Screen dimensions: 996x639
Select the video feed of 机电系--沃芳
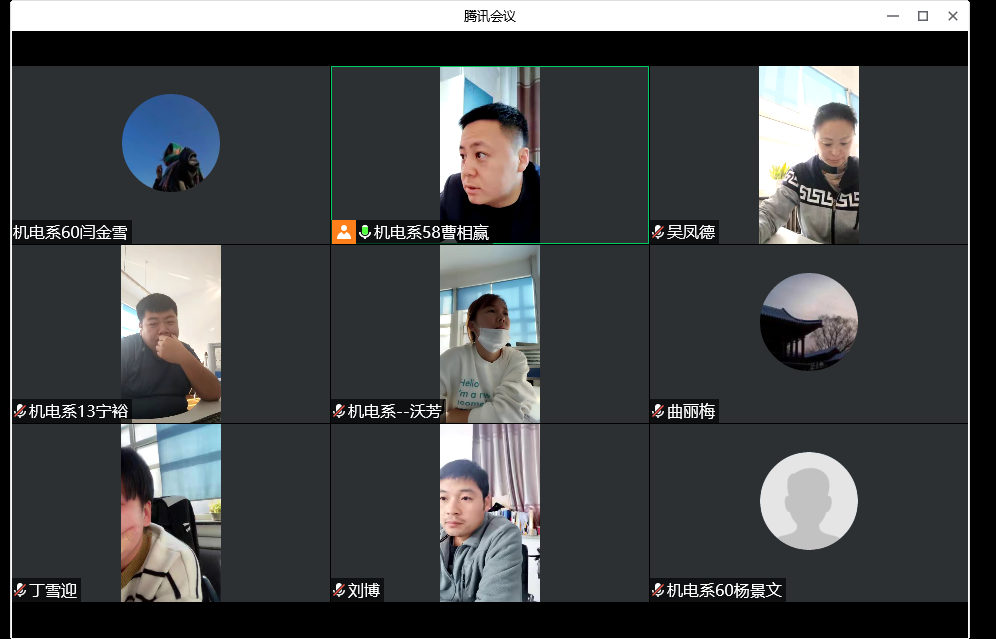click(x=489, y=330)
